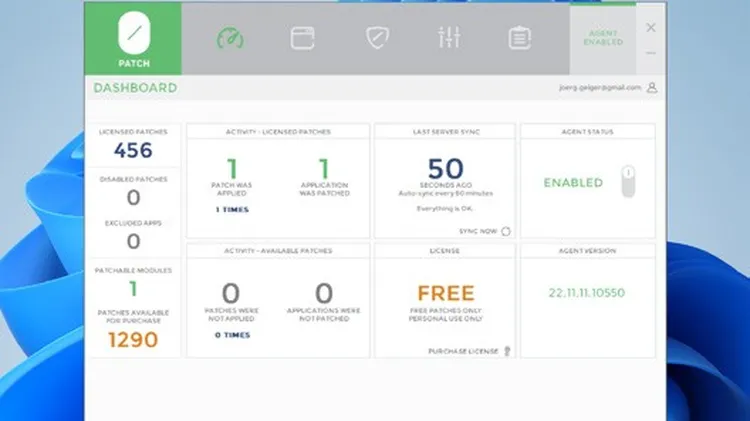
Task: Click the 1290 patches available for purchase
Action: [x=133, y=340]
